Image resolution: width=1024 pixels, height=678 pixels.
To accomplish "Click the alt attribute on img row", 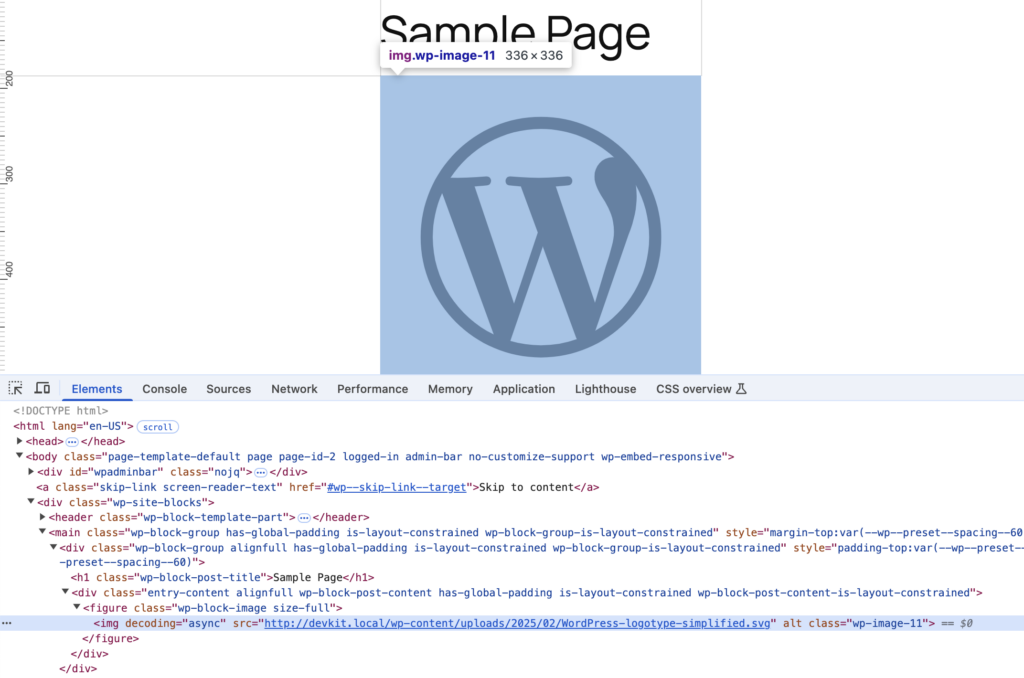I will (x=792, y=623).
